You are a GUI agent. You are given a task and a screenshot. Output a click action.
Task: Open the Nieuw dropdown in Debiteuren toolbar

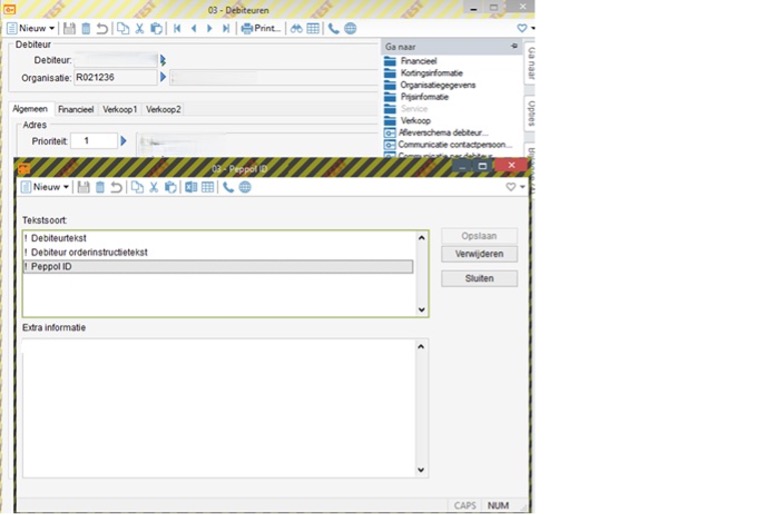coord(53,29)
